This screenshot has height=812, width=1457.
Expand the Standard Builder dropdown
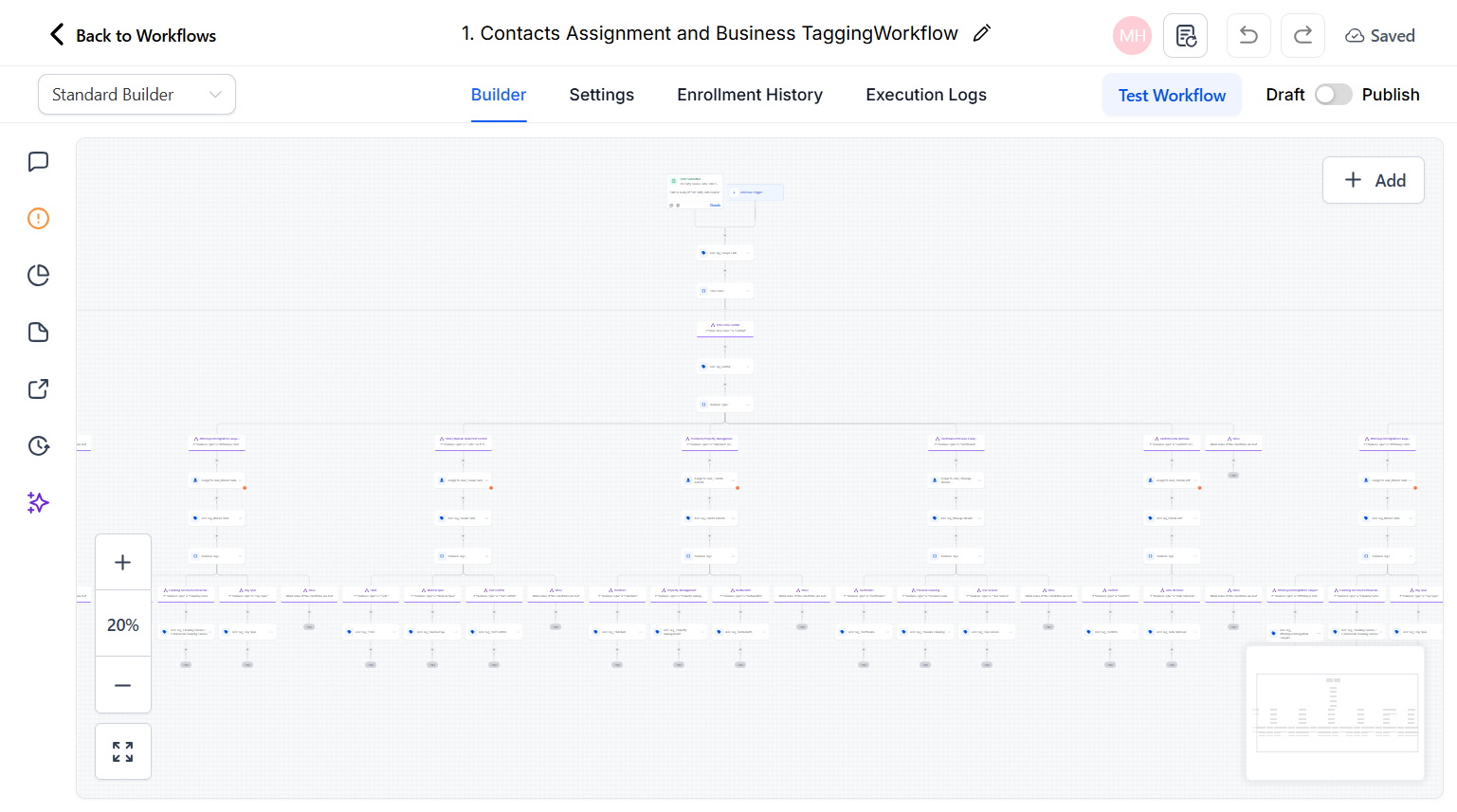[137, 95]
